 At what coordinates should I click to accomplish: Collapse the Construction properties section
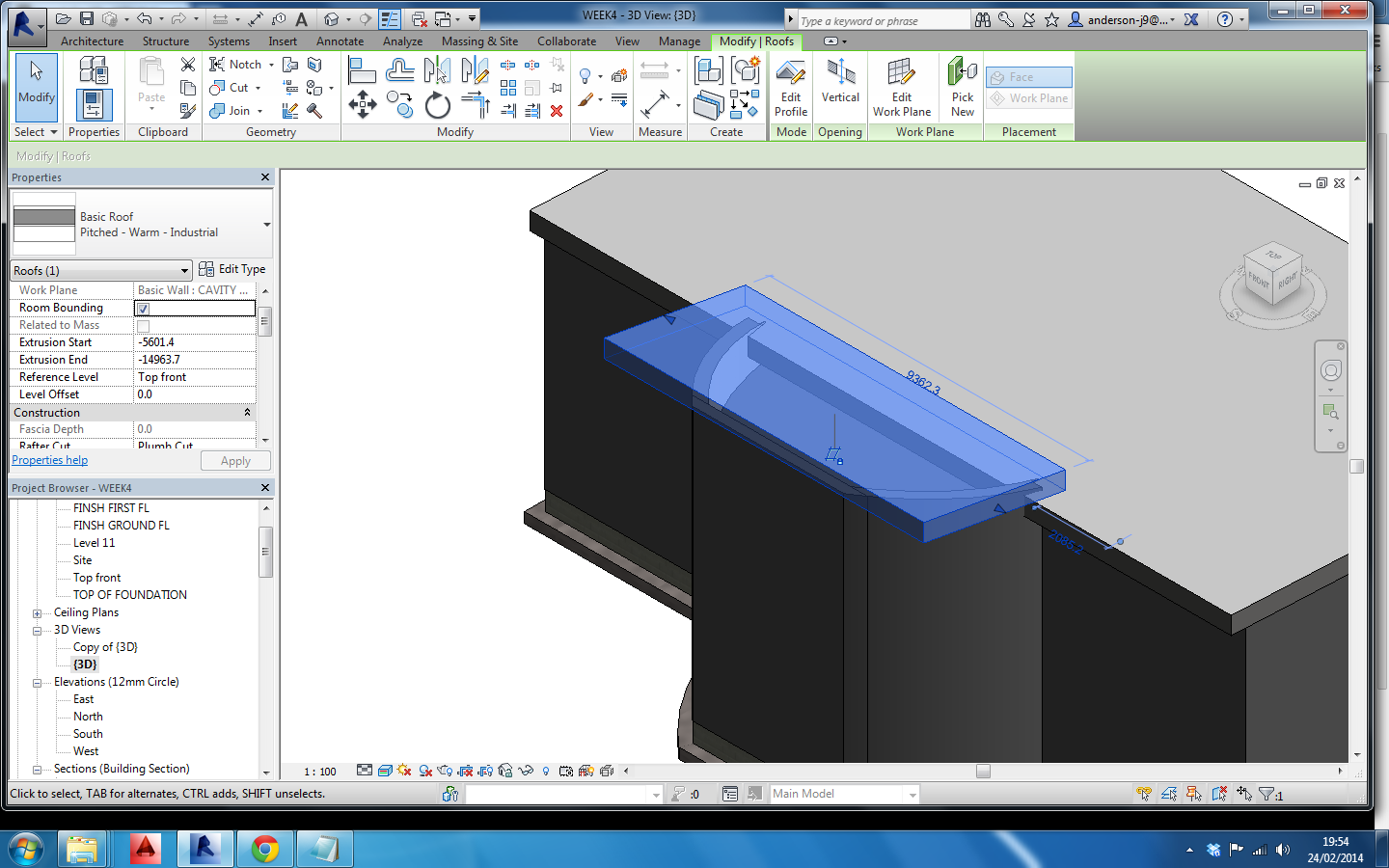click(x=247, y=413)
